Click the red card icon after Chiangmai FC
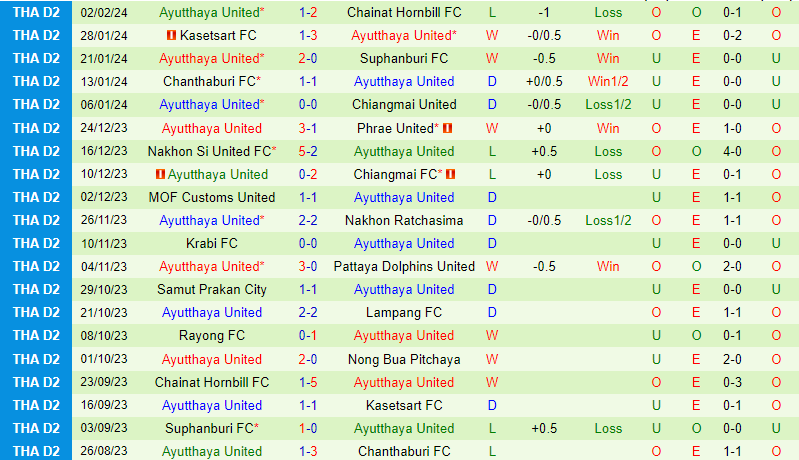Screen dimensions: 799x460 (x=451, y=174)
